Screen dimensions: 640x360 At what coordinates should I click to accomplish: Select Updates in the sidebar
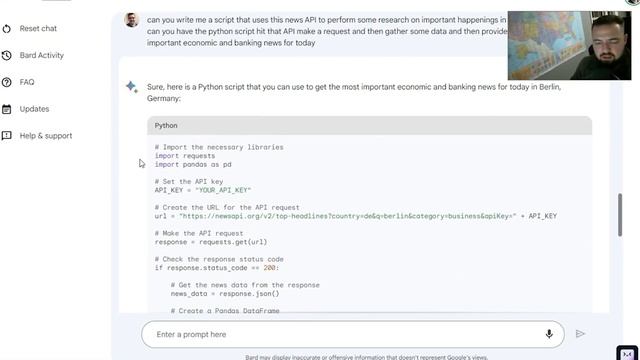[34, 109]
